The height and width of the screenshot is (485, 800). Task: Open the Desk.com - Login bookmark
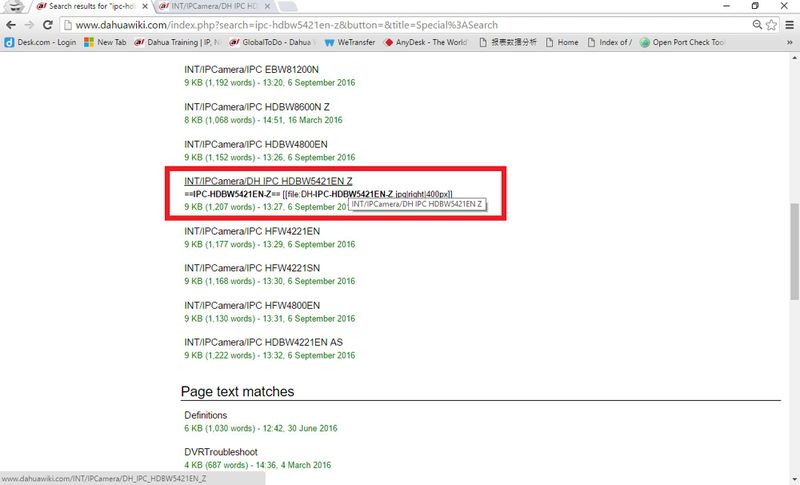point(40,42)
